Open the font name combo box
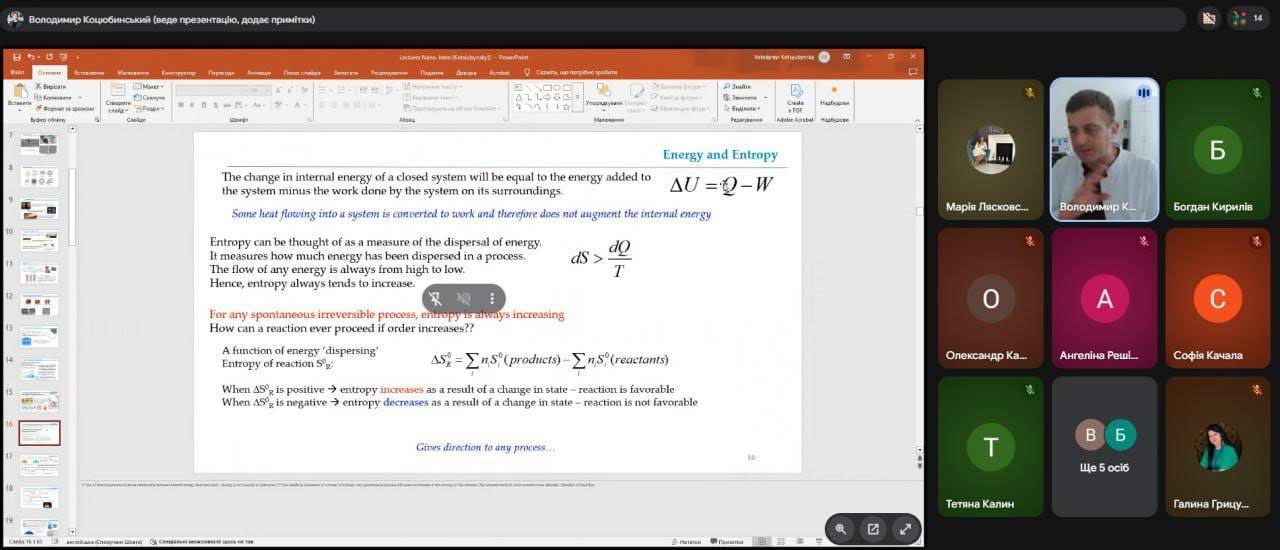 (210, 91)
